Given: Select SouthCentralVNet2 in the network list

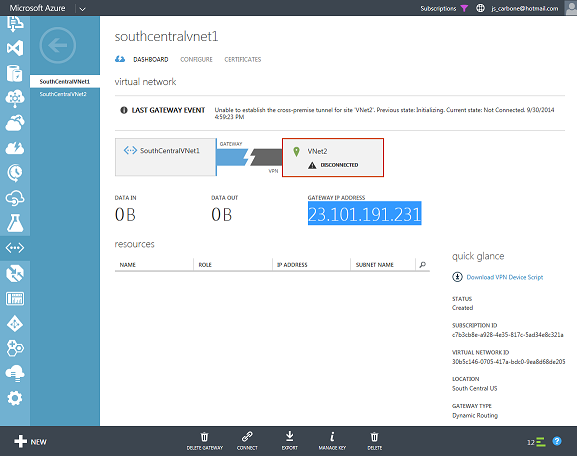Looking at the screenshot, I should pos(63,94).
